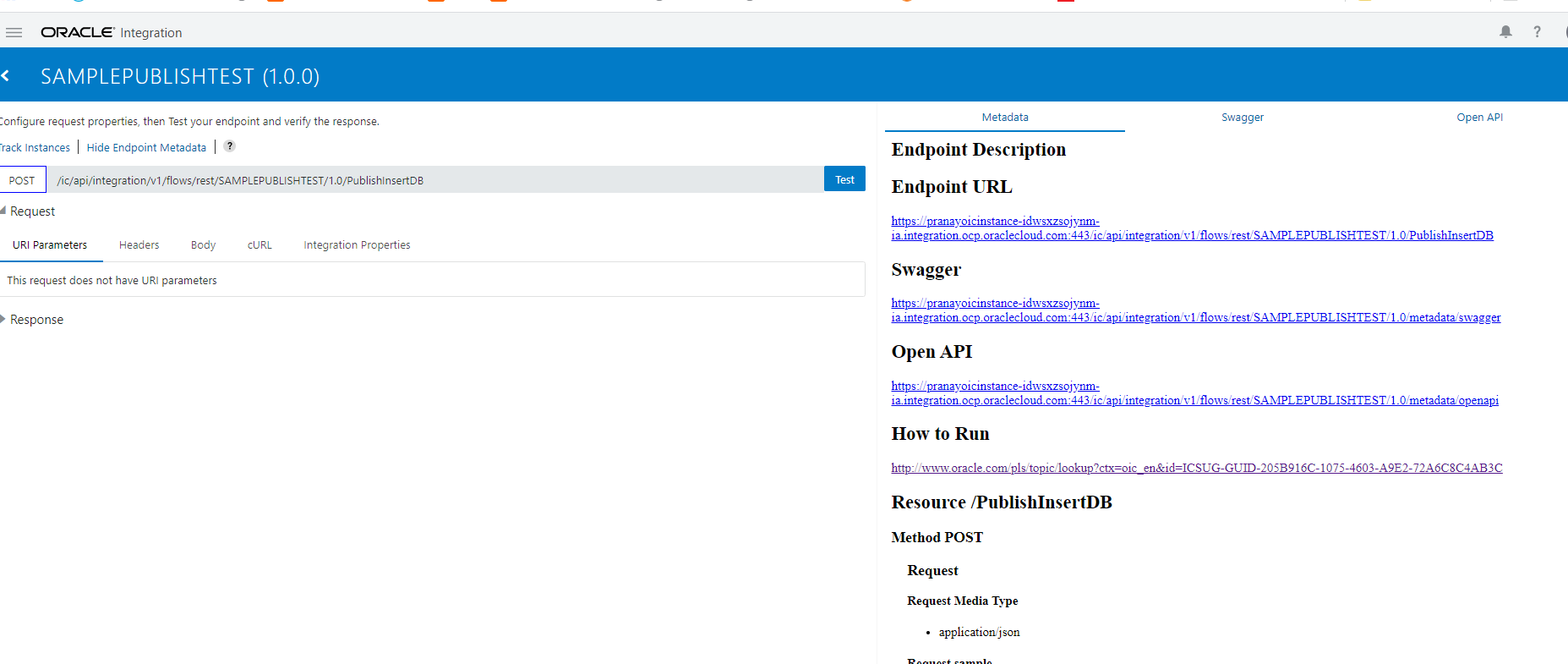Click the SAMPLEPUBLISHTEST (1.0.0) title
The image size is (1568, 664).
point(180,76)
